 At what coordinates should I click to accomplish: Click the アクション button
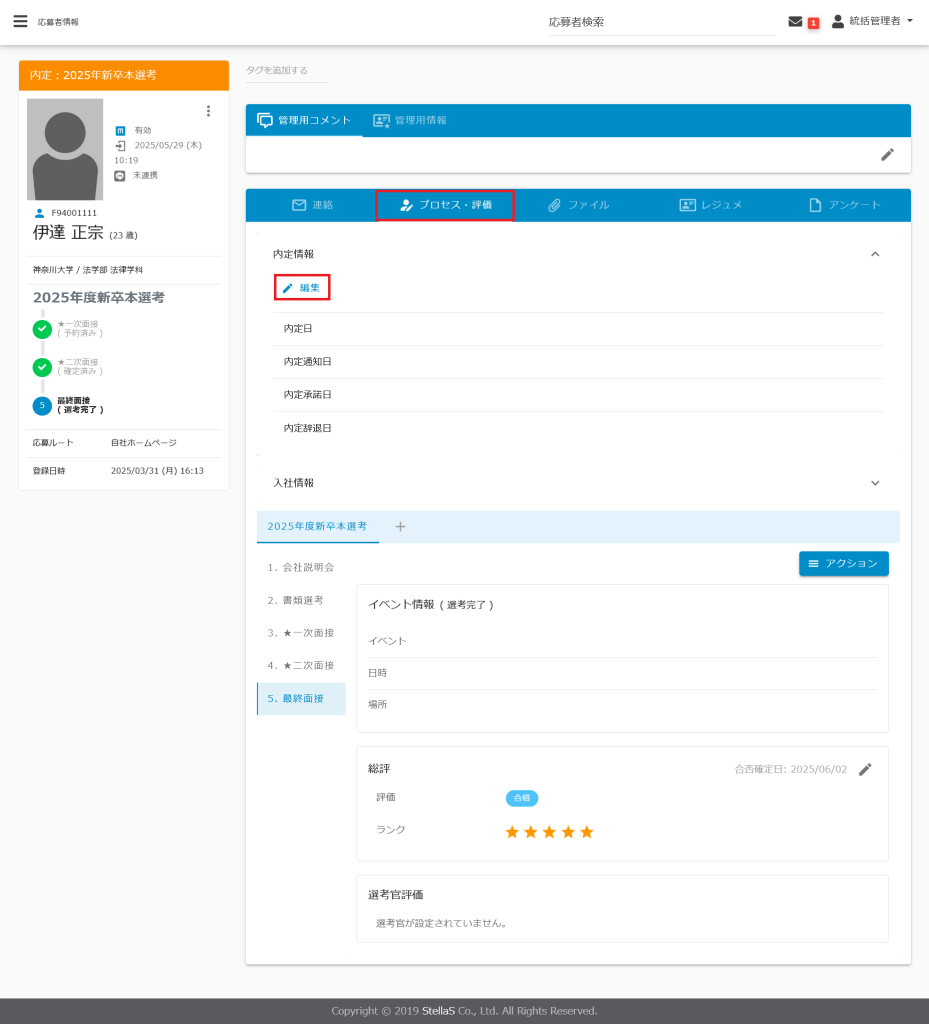click(843, 564)
